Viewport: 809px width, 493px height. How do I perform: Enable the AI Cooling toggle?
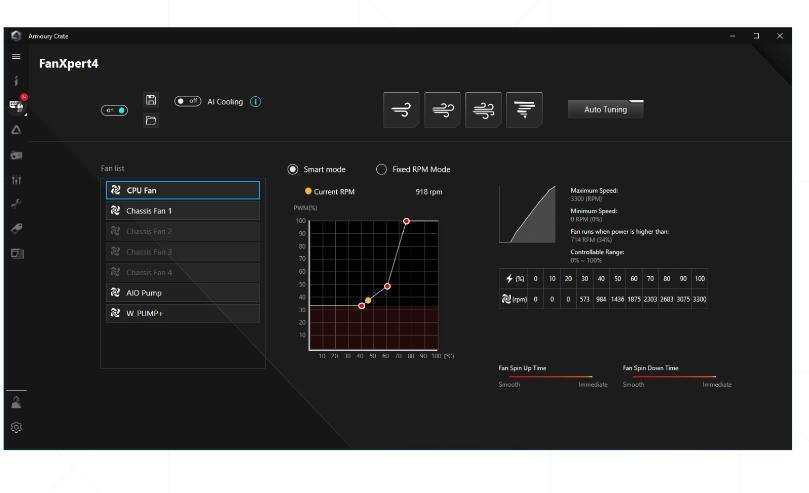[x=187, y=101]
